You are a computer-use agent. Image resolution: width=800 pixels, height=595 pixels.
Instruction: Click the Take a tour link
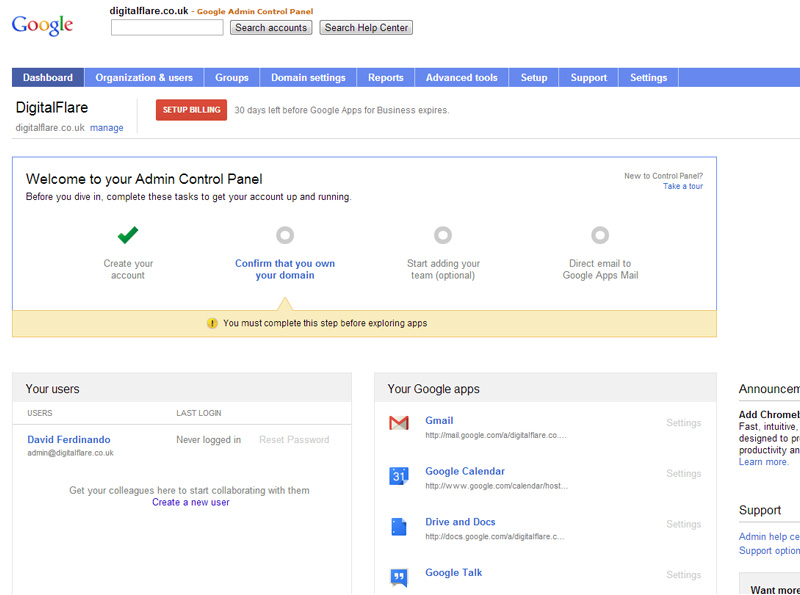pyautogui.click(x=683, y=186)
